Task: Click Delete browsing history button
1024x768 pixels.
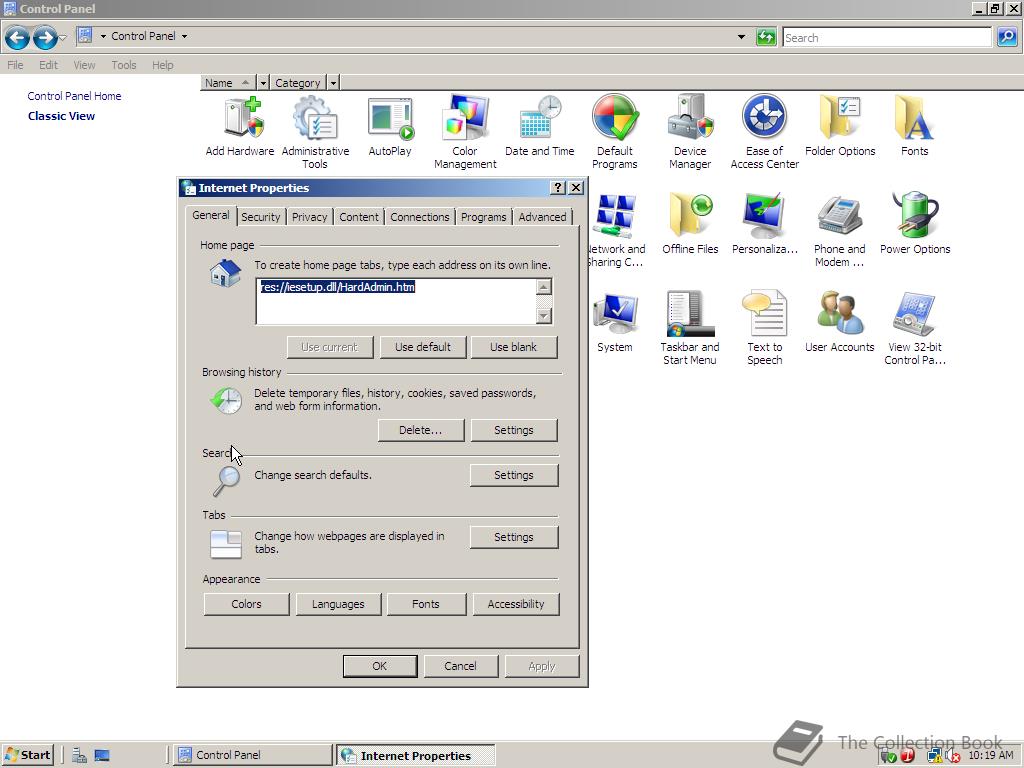Action: 421,430
